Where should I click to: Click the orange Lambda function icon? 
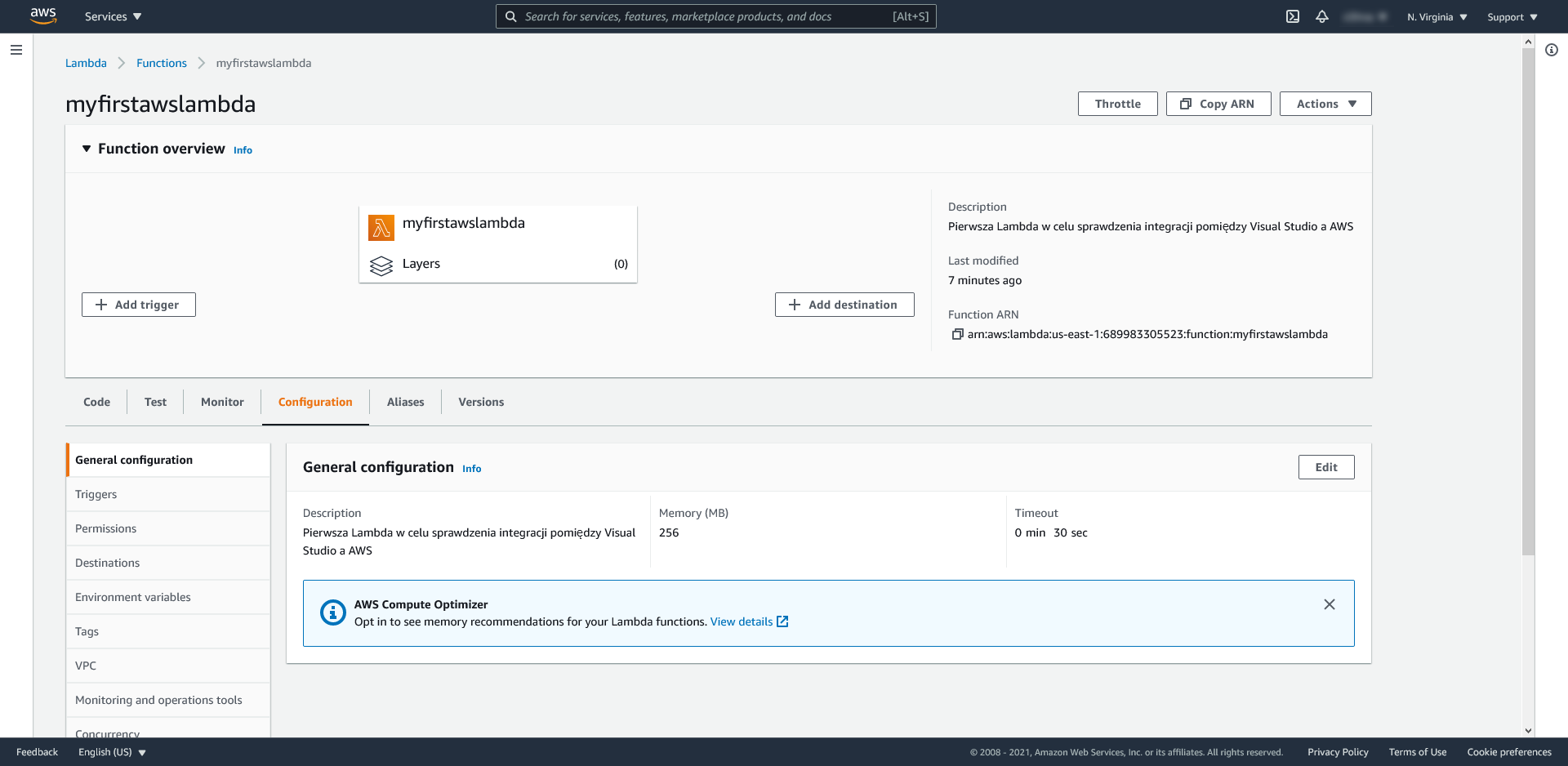pyautogui.click(x=381, y=228)
